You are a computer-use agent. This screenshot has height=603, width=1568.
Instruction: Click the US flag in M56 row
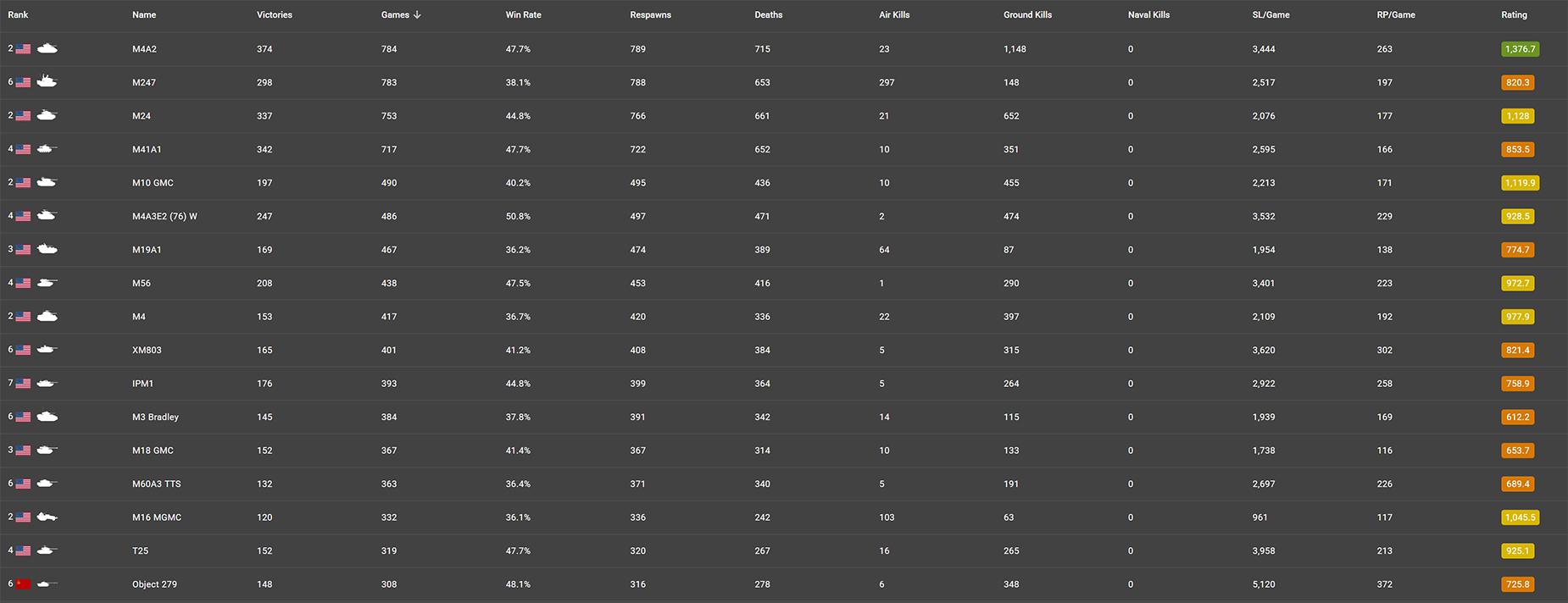click(24, 283)
